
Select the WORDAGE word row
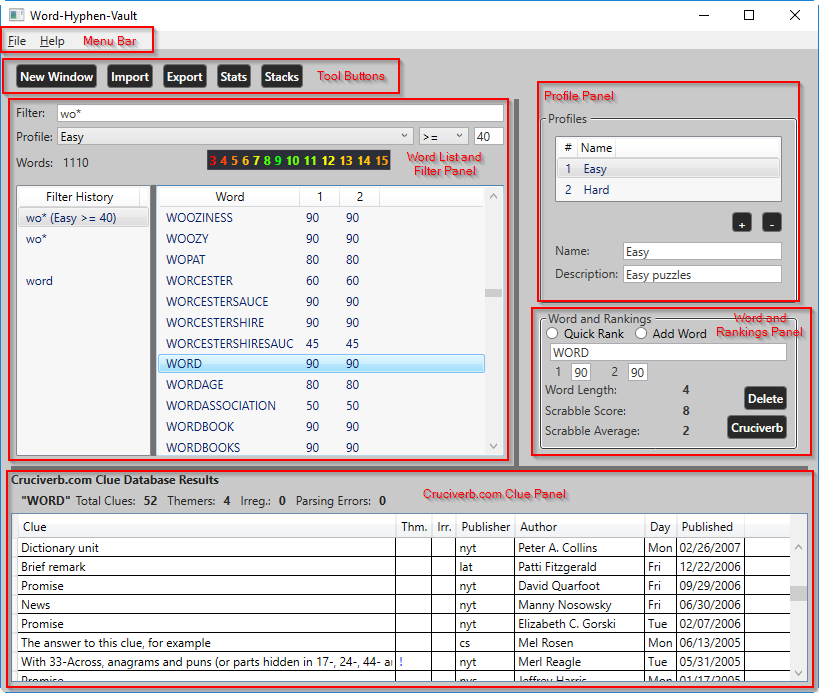click(x=321, y=385)
